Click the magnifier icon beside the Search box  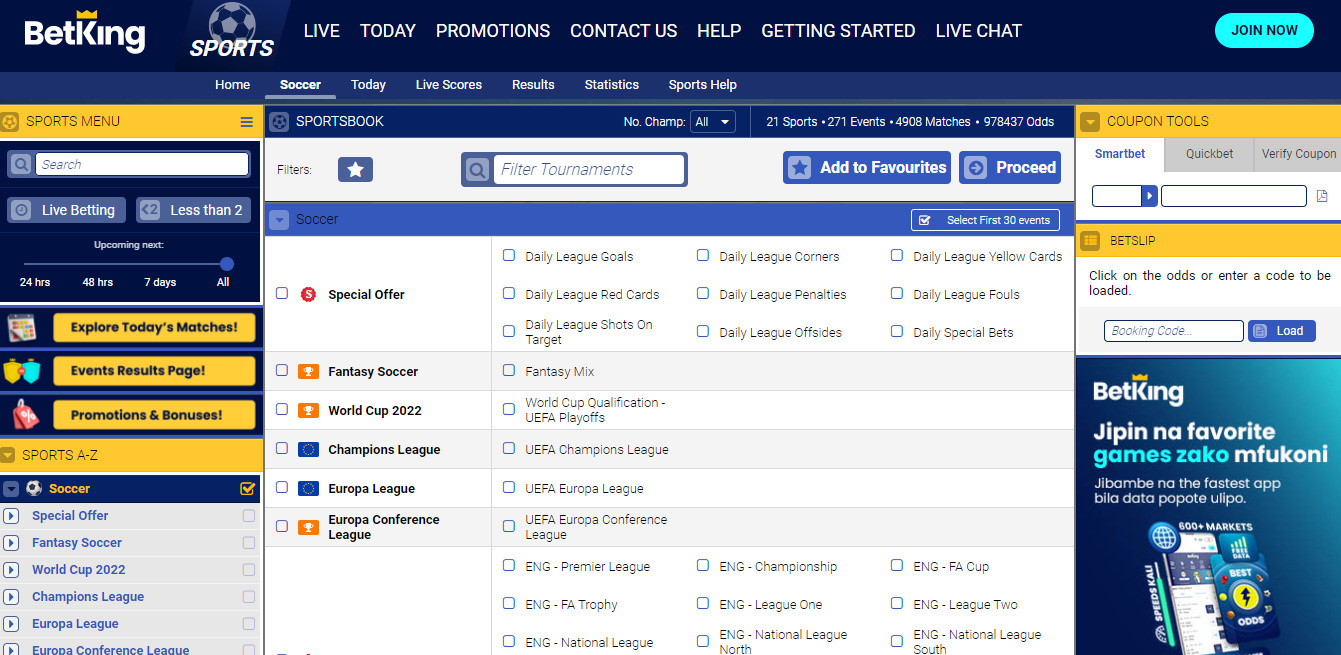(x=21, y=164)
